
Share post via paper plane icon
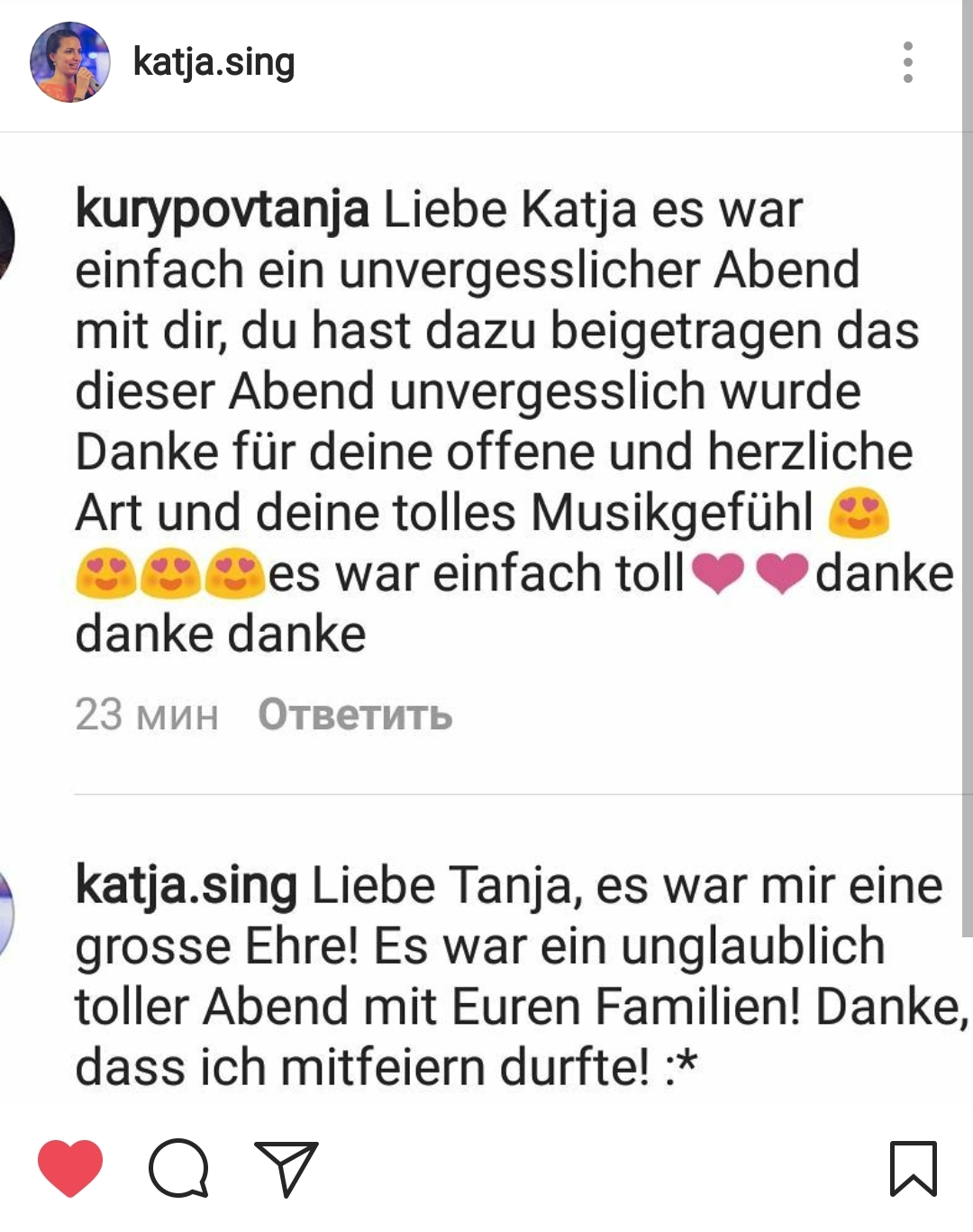[x=286, y=1168]
